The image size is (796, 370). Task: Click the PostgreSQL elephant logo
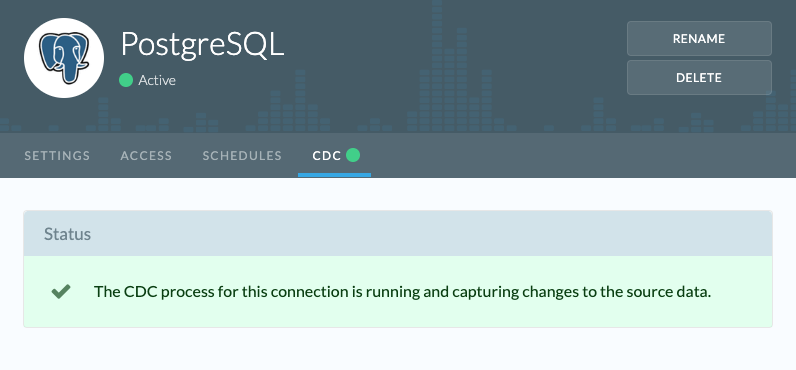(64, 58)
